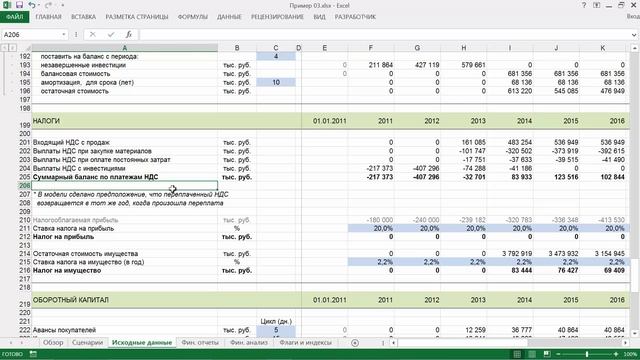Redo action in Quick Access toolbar
This screenshot has width=640, height=360.
pyautogui.click(x=48, y=5)
